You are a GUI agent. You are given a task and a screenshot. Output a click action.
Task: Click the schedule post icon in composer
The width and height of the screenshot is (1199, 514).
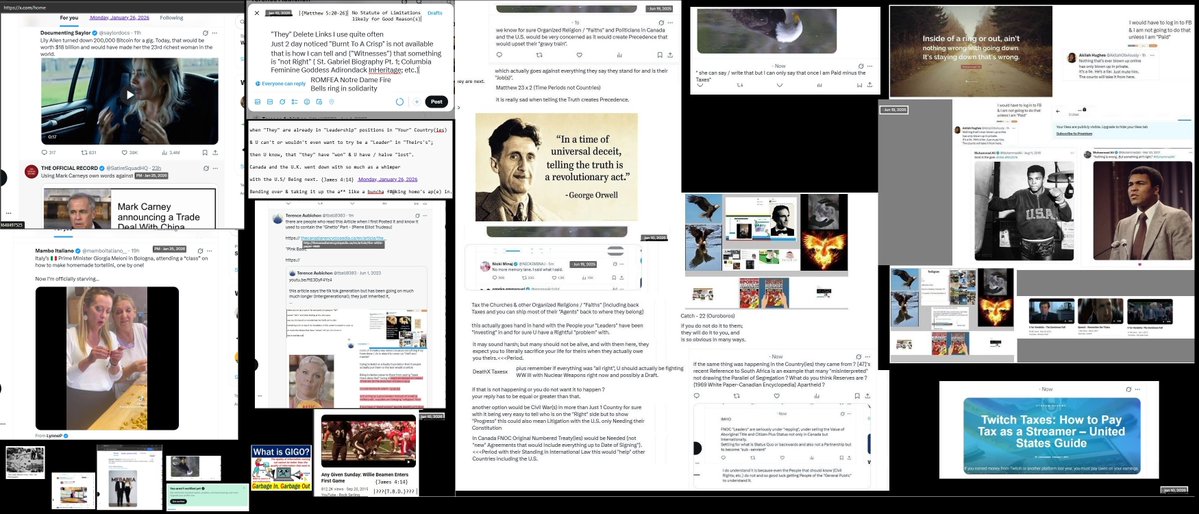pos(319,102)
